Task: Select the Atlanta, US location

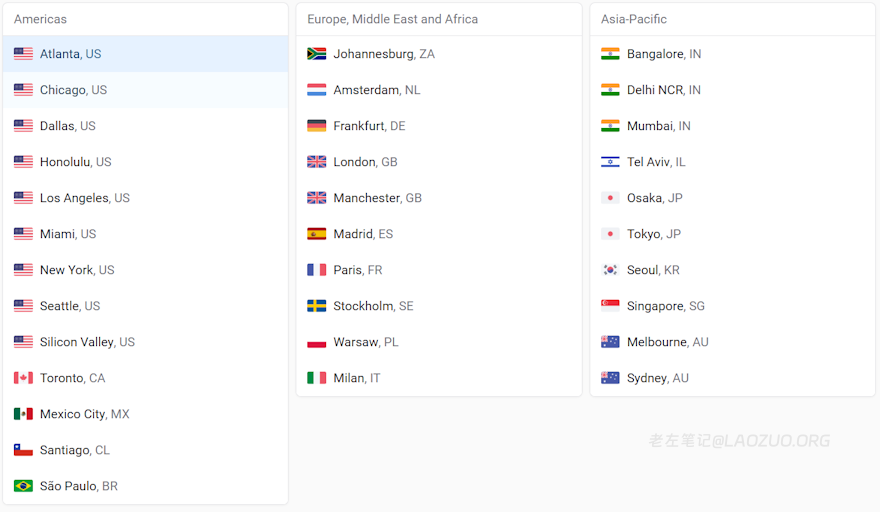Action: 145,54
